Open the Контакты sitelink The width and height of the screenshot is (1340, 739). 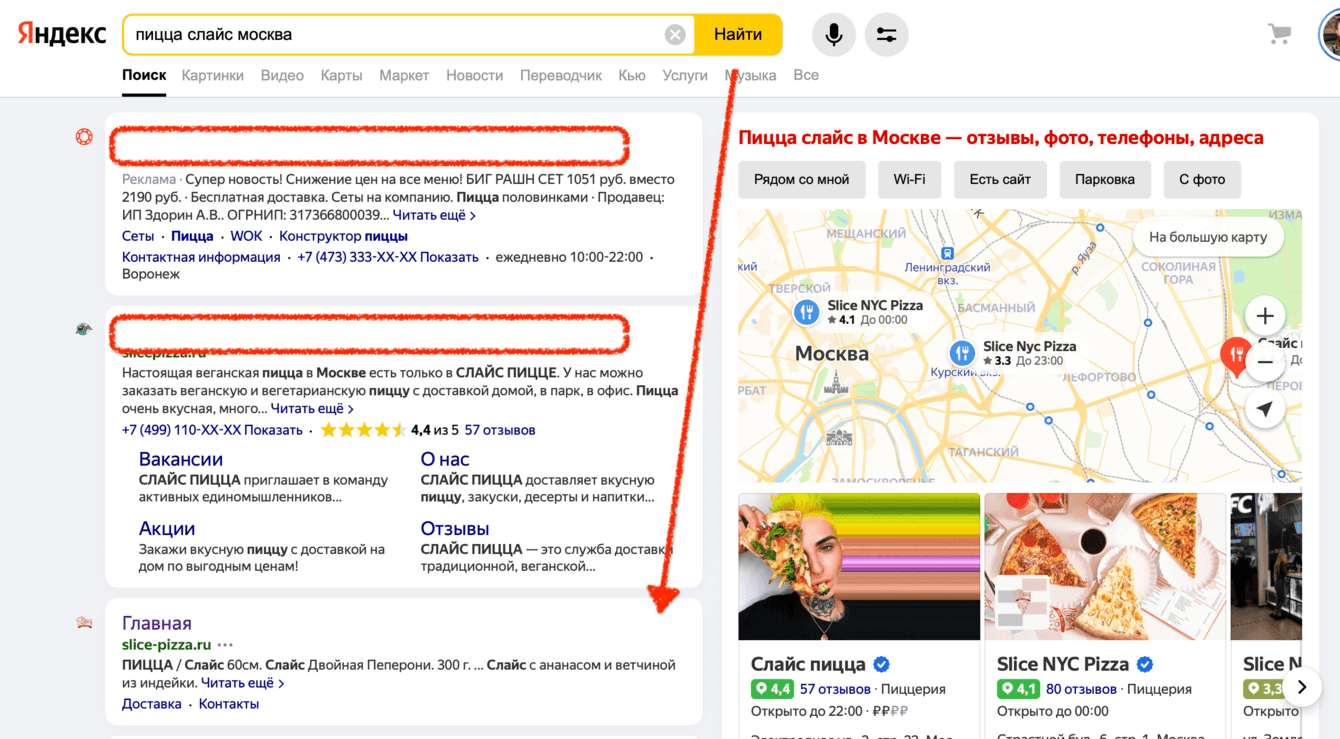point(229,704)
